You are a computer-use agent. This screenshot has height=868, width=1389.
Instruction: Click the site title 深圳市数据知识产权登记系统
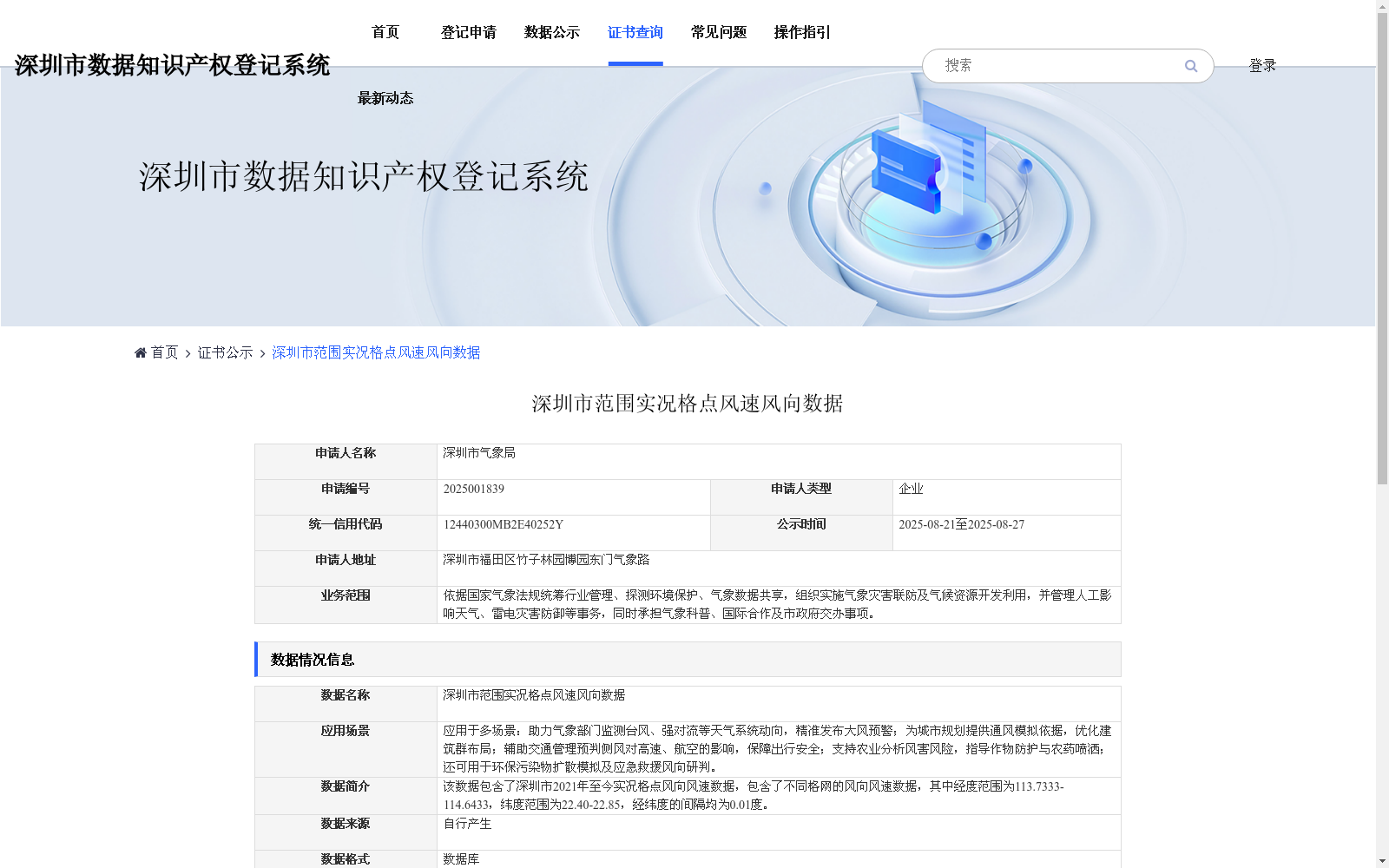(x=172, y=64)
